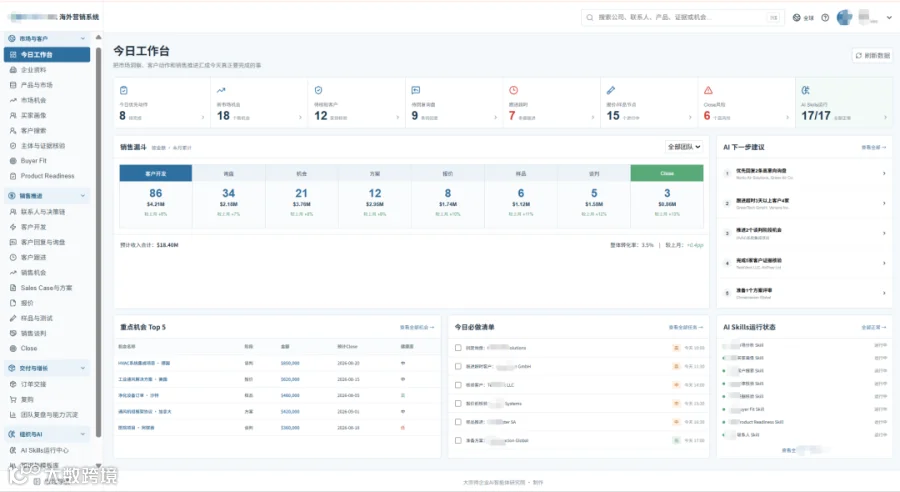This screenshot has width=900, height=492.
Task: Click the globe 全球 region icon
Action: tap(797, 18)
